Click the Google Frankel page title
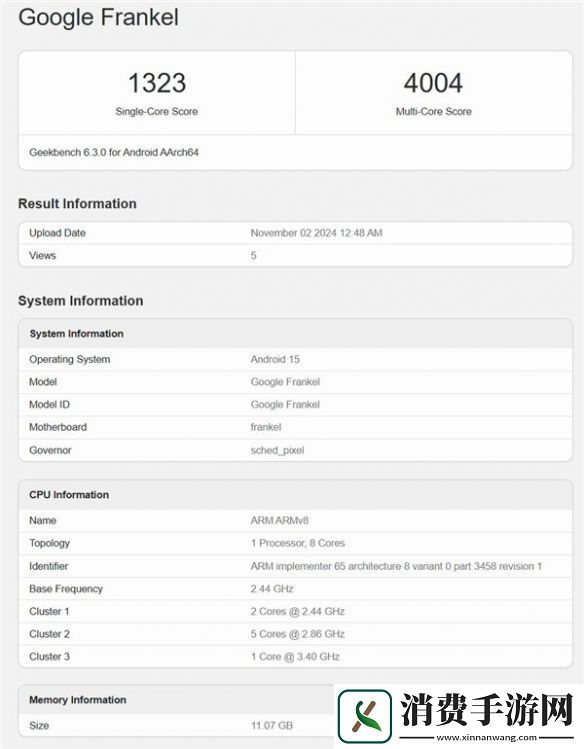Viewport: 584px width, 749px height. tap(98, 17)
